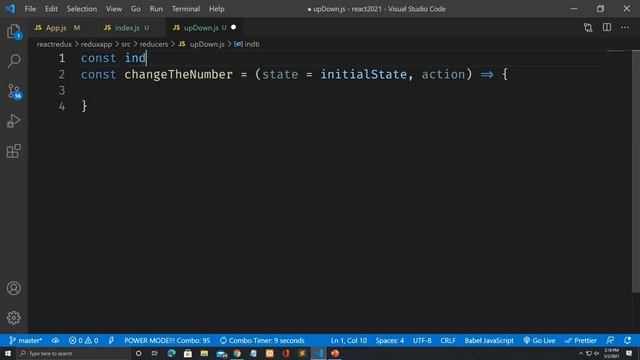This screenshot has width=640, height=360.
Task: Click changeTheNumber identifier on line 2
Action: [178, 74]
